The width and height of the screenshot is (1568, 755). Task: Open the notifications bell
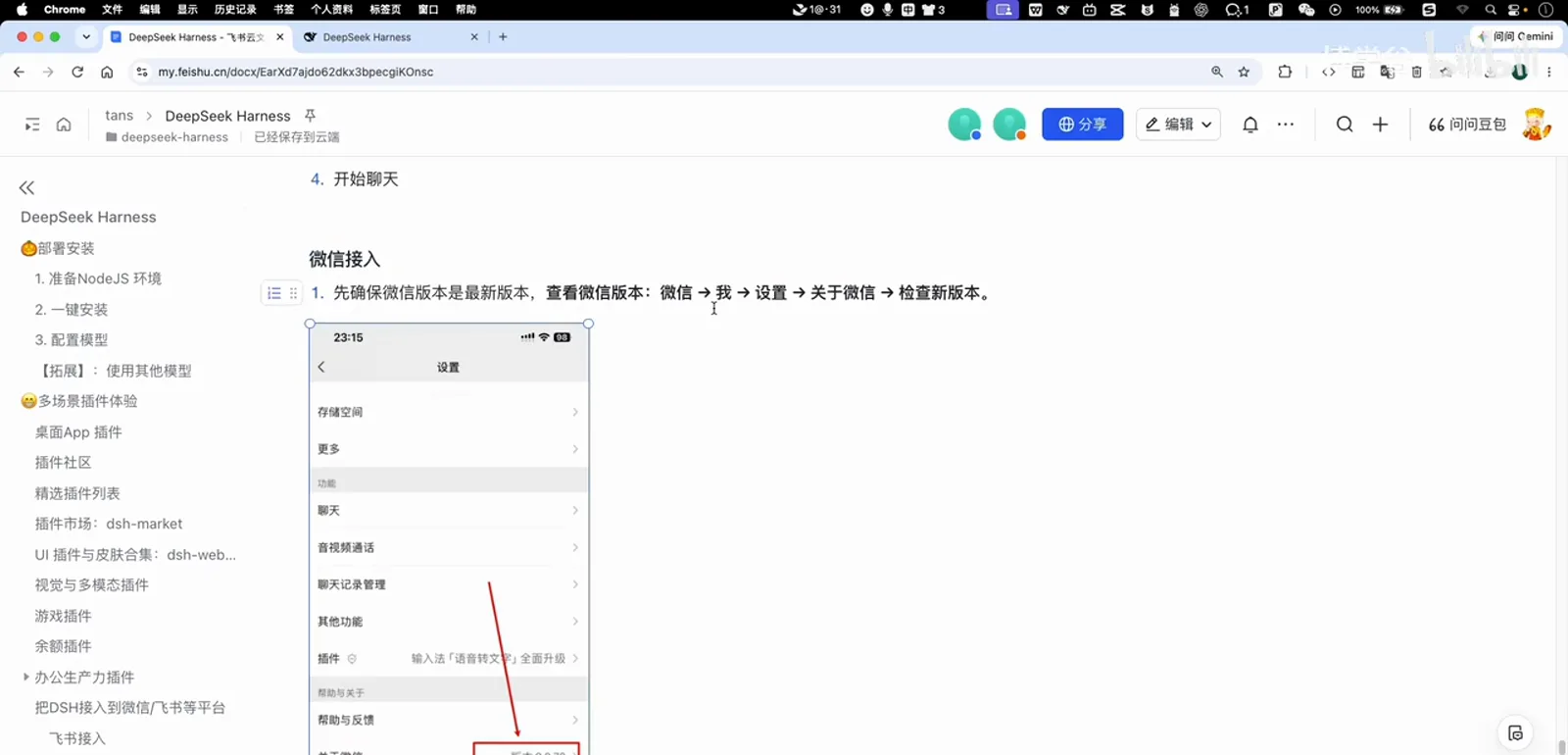tap(1250, 125)
